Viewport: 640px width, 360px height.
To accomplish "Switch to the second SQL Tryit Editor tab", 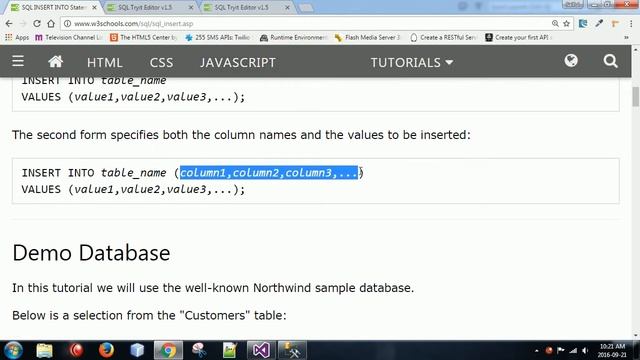I will point(149,7).
